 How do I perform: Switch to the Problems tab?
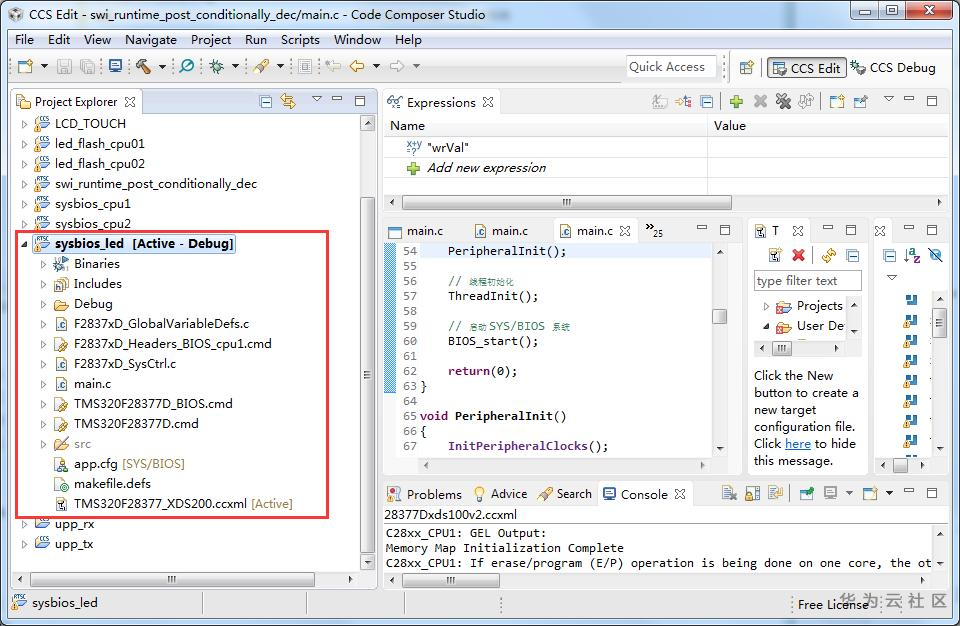pyautogui.click(x=425, y=494)
